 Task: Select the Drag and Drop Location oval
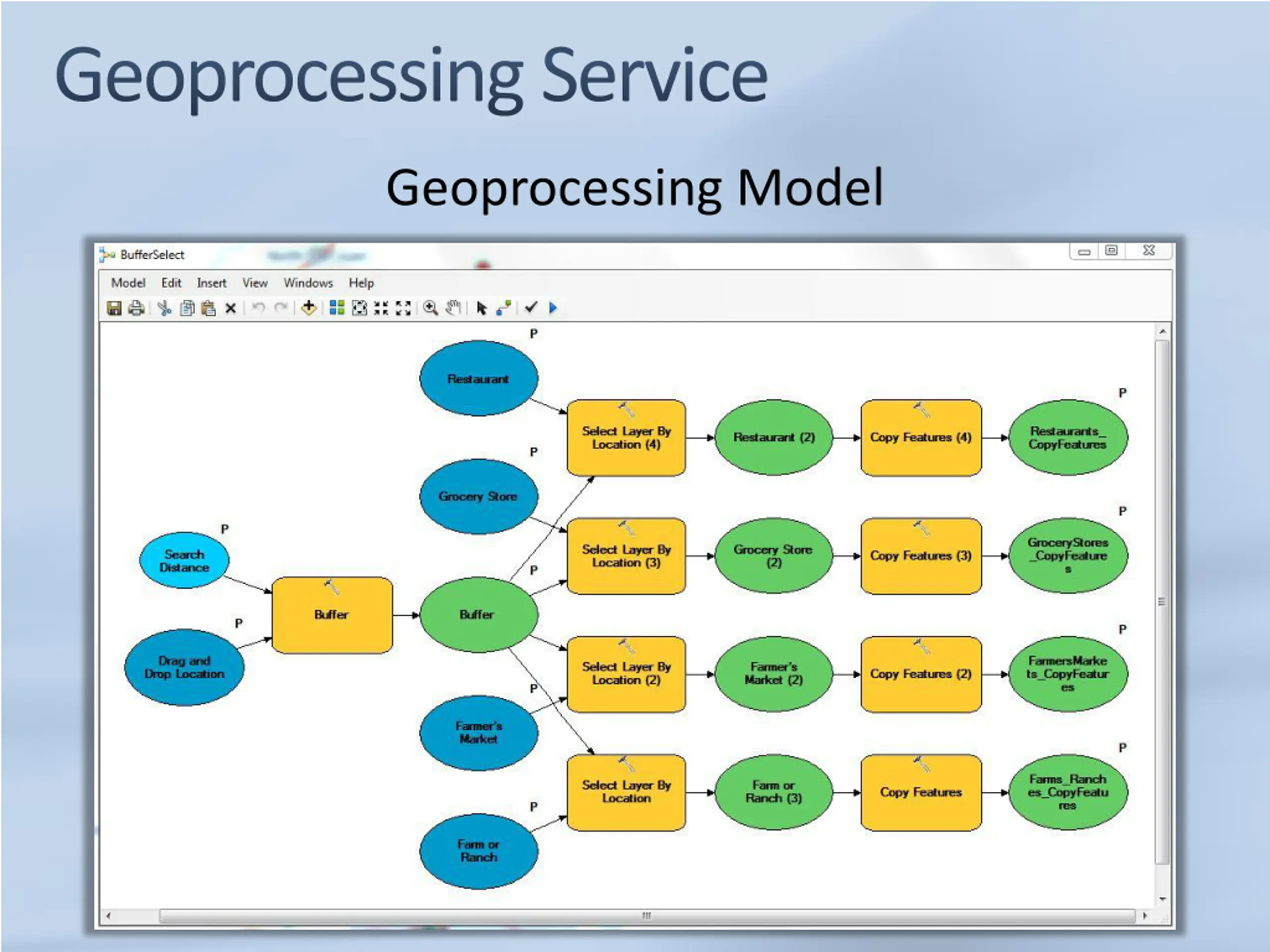coord(185,667)
